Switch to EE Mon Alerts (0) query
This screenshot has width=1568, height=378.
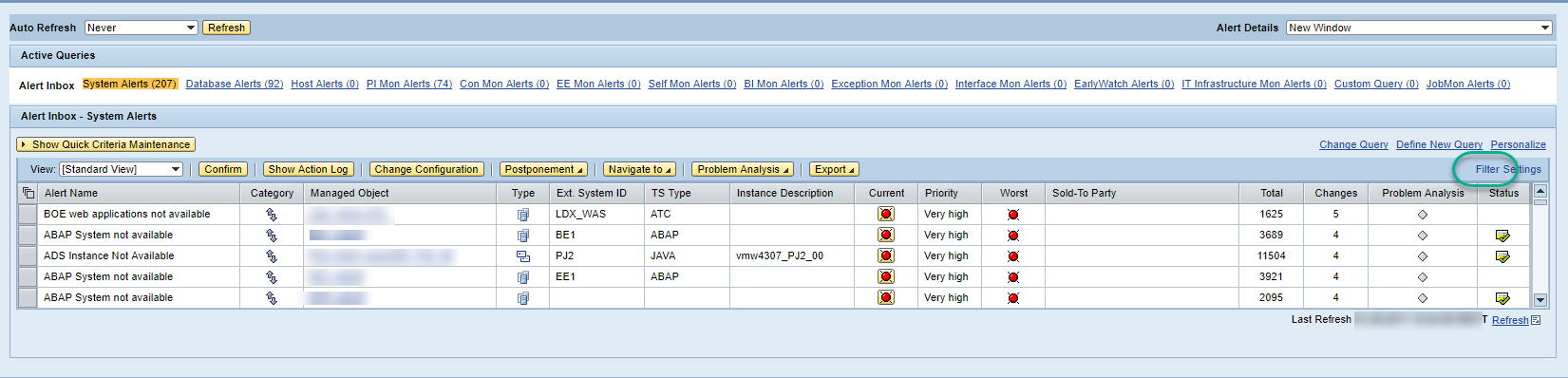click(x=598, y=84)
